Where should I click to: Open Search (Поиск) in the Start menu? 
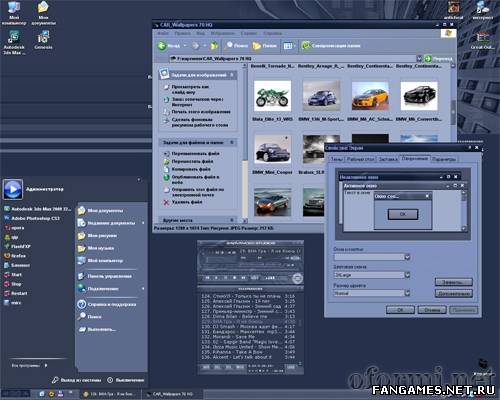pyautogui.click(x=90, y=317)
